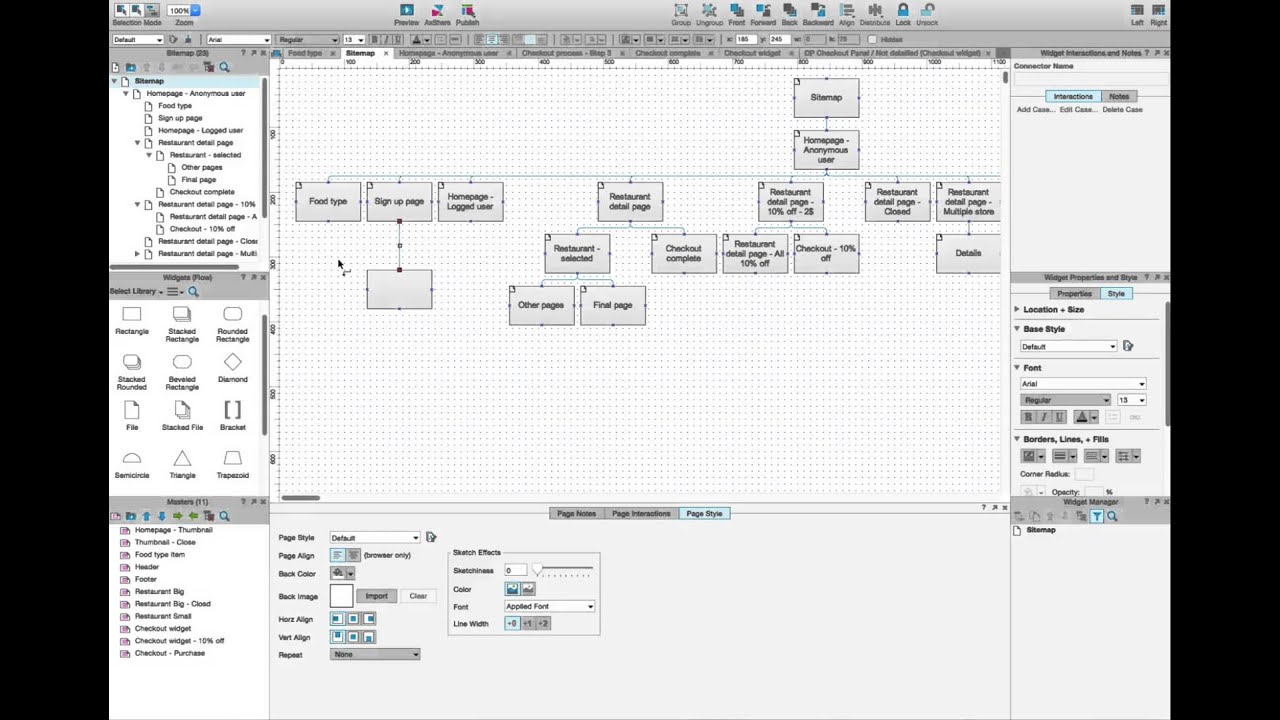Open the Zoom 100% dropdown
Image resolution: width=1280 pixels, height=720 pixels.
pyautogui.click(x=183, y=10)
